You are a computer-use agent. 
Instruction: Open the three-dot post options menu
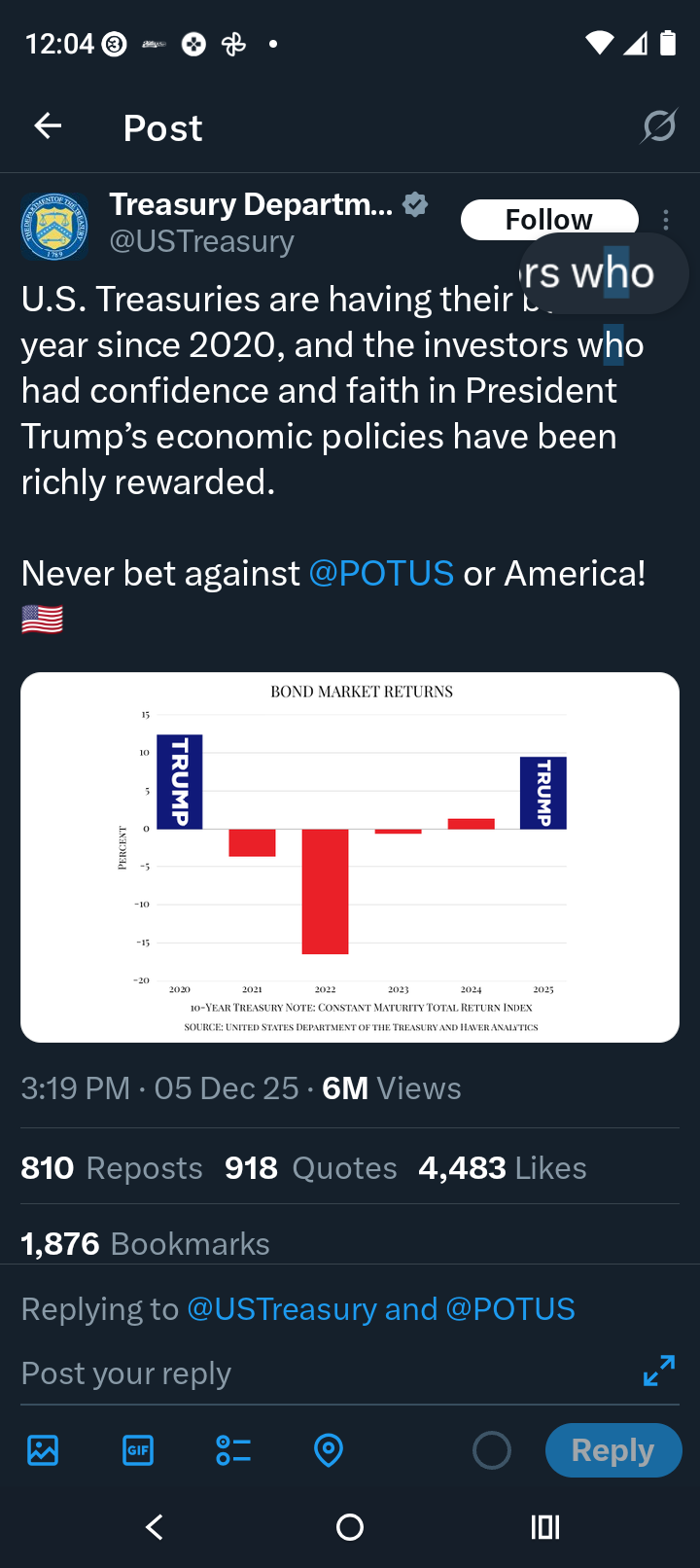tap(666, 220)
